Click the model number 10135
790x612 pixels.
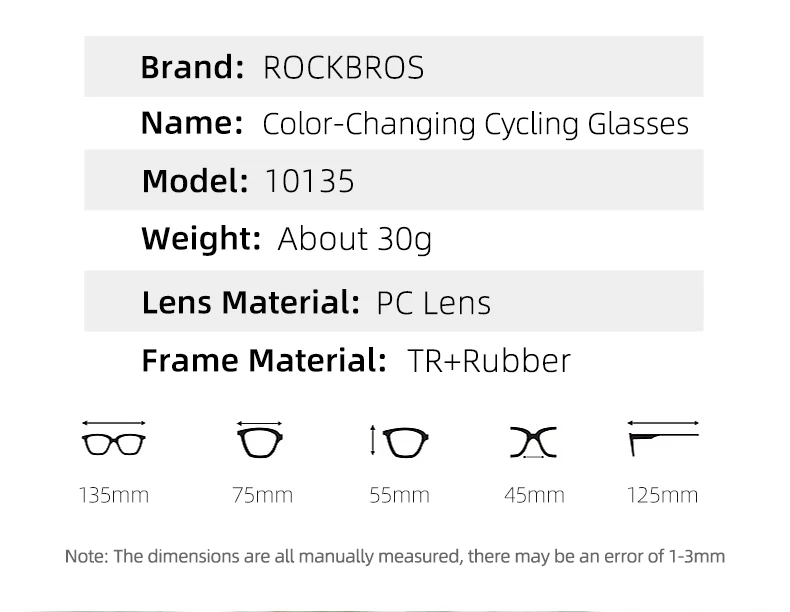(309, 181)
